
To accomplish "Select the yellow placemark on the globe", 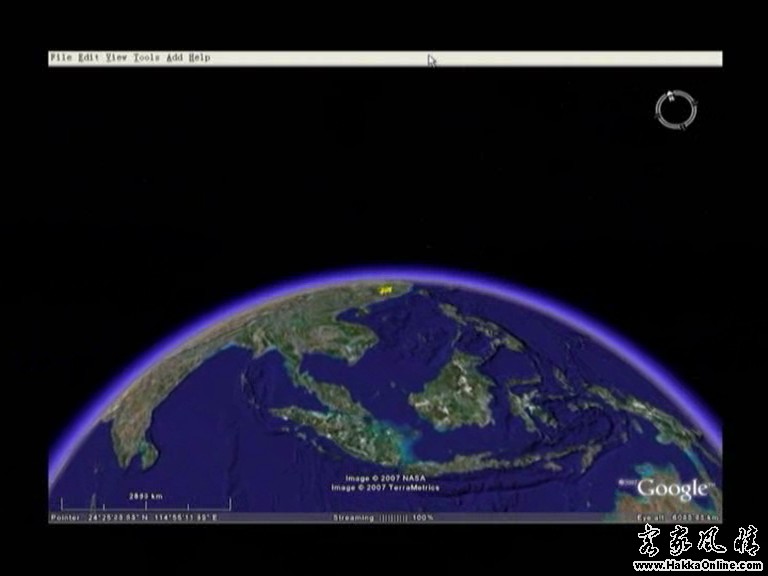I will tap(385, 290).
